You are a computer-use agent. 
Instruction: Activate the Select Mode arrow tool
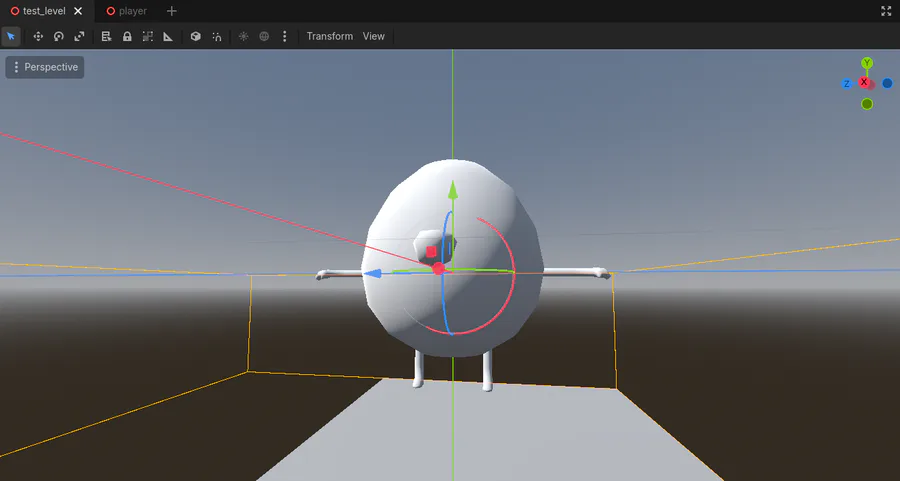click(x=11, y=36)
